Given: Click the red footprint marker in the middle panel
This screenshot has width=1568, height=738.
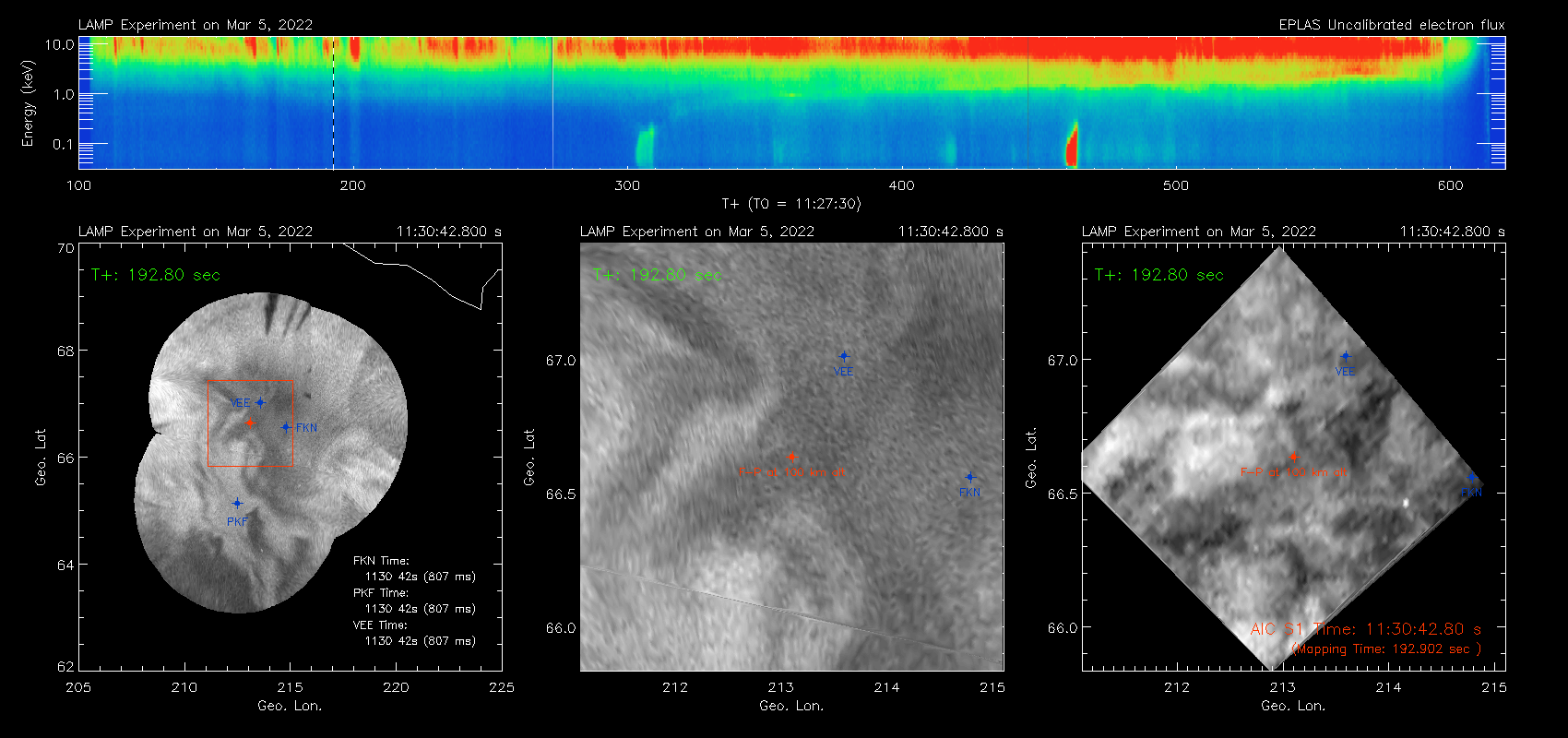Looking at the screenshot, I should pos(791,457).
